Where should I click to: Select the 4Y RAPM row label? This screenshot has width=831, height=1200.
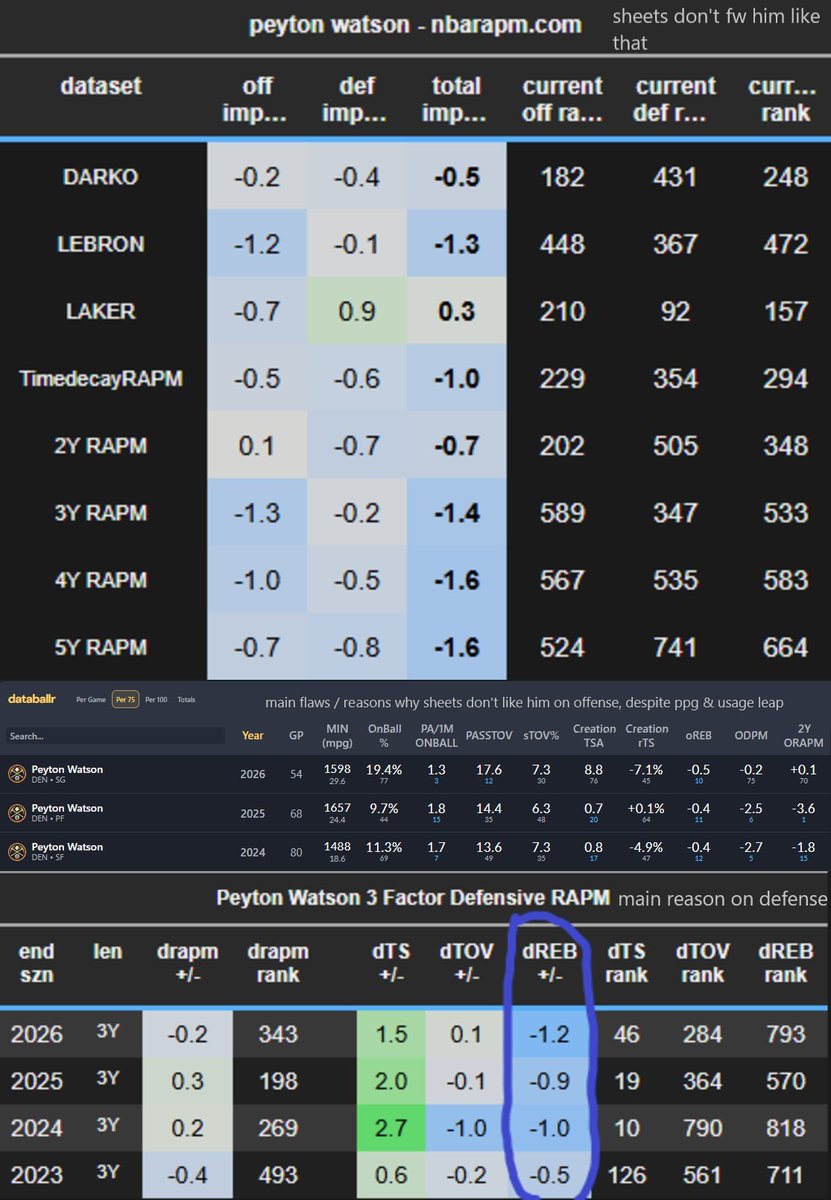point(99,580)
